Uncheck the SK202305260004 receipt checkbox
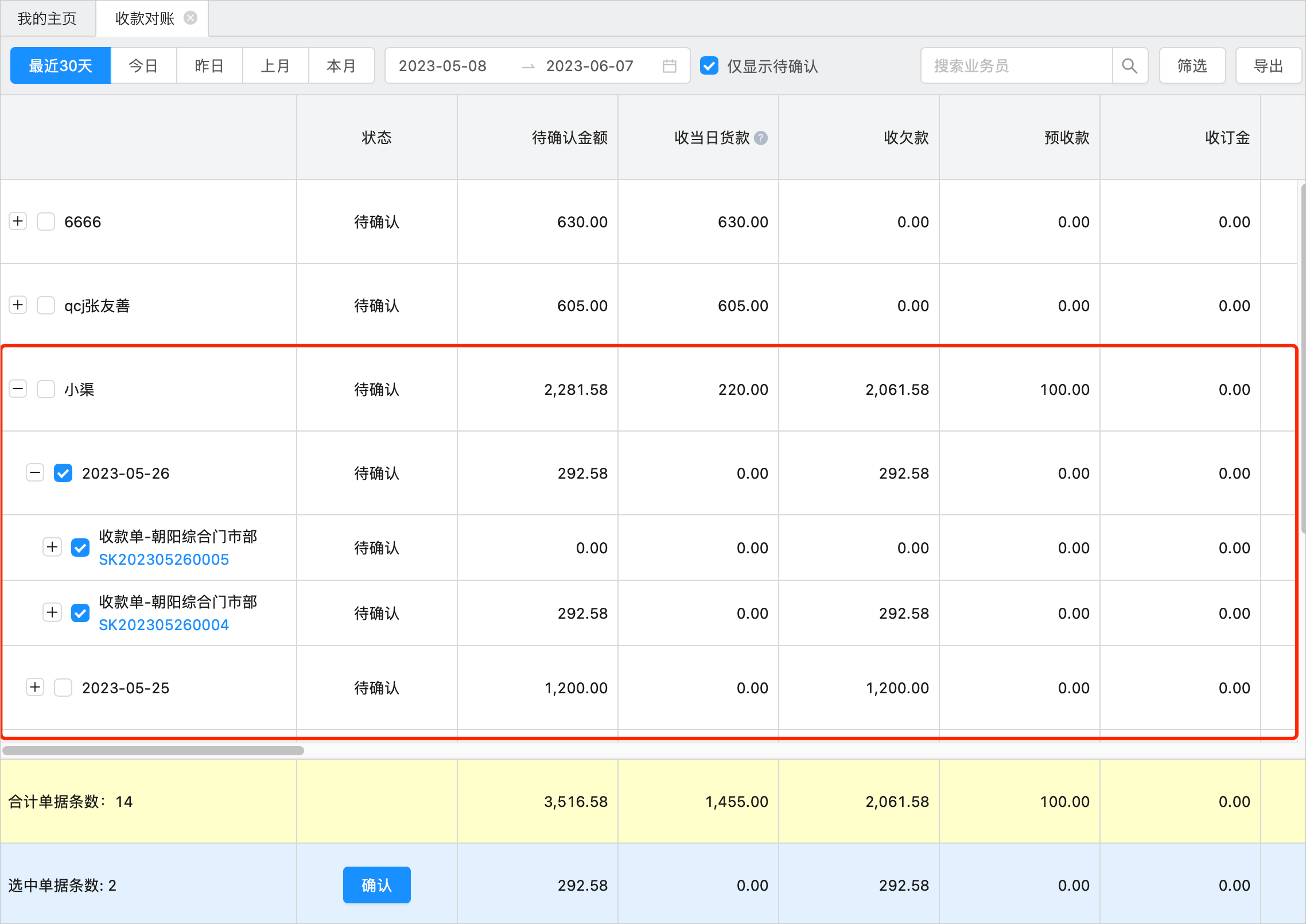The height and width of the screenshot is (924, 1306). pyautogui.click(x=80, y=613)
